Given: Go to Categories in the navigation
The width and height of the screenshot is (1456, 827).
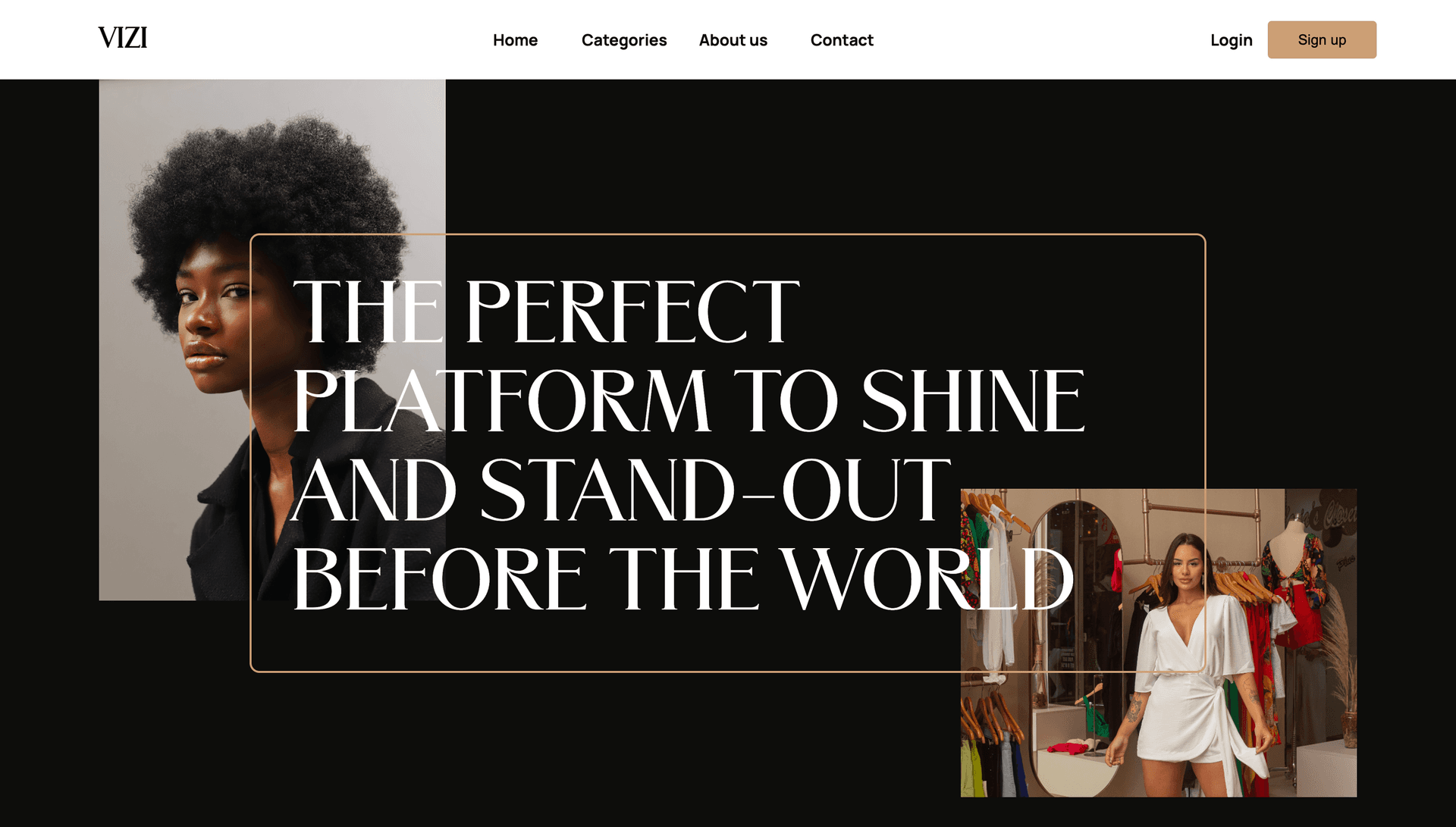Looking at the screenshot, I should pyautogui.click(x=624, y=40).
